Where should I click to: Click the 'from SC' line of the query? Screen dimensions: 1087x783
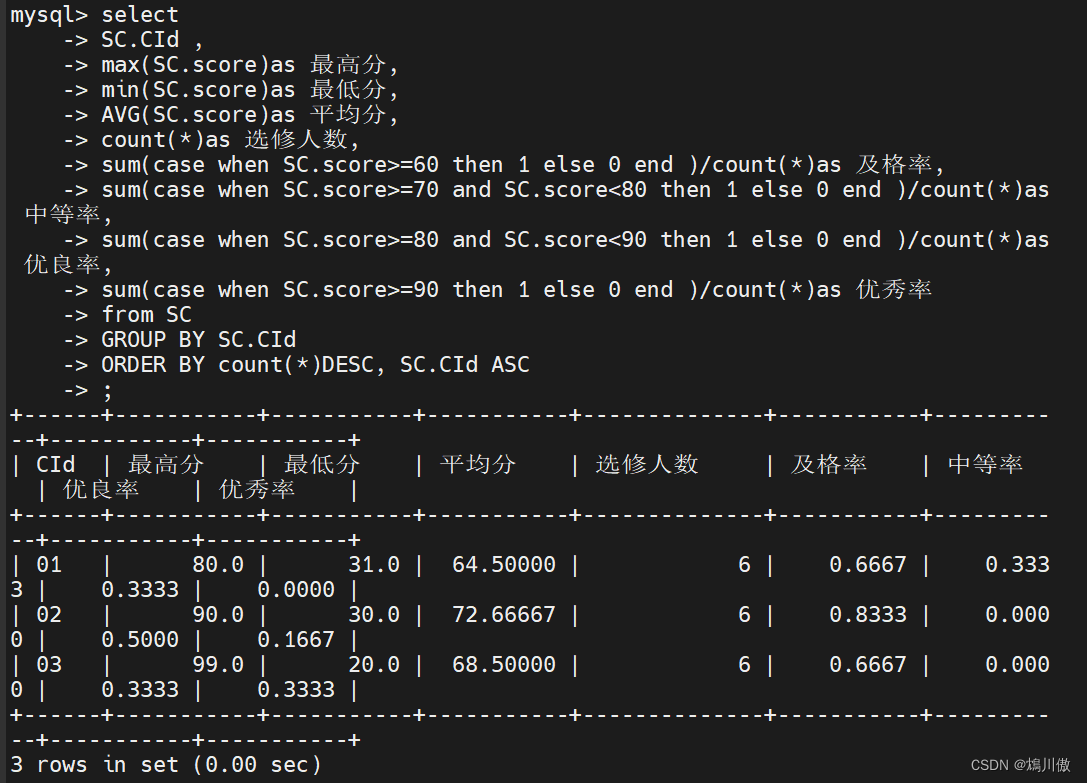[x=146, y=315]
